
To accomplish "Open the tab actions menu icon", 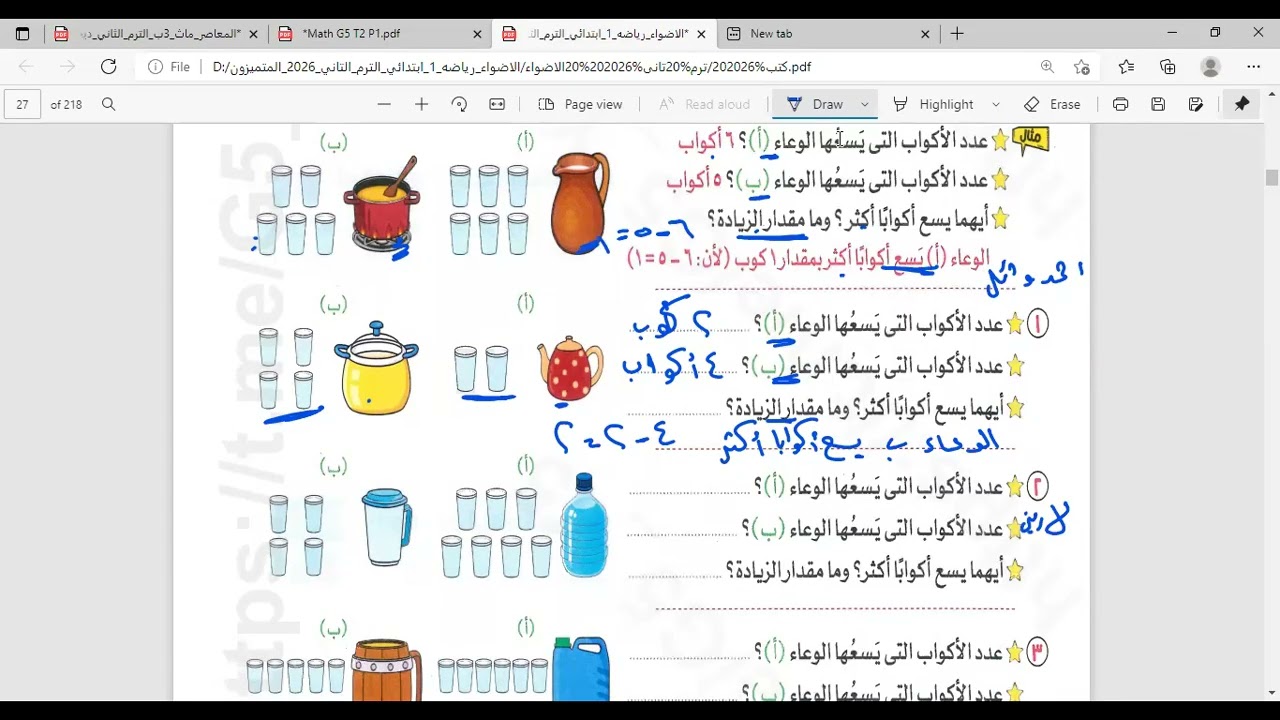I will tap(22, 33).
